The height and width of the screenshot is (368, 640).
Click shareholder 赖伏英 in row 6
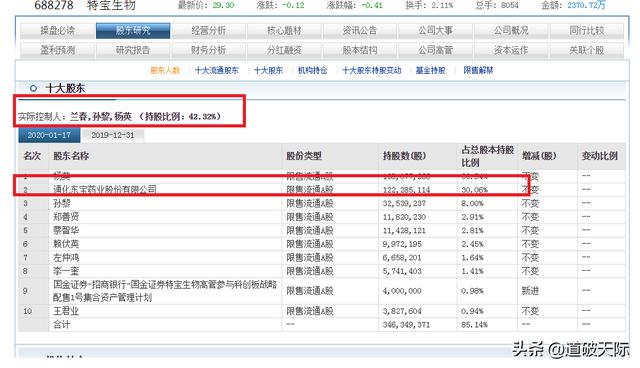66,244
